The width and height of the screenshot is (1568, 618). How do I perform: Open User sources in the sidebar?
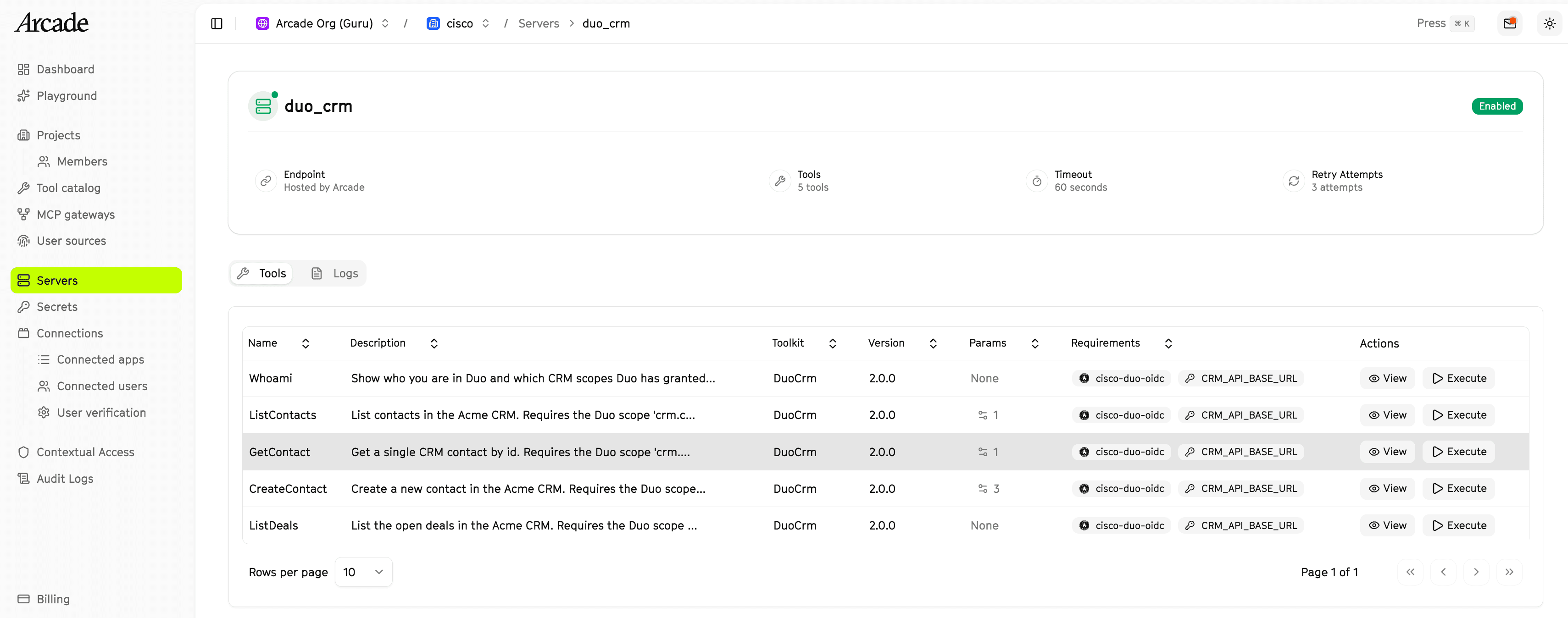tap(96, 241)
